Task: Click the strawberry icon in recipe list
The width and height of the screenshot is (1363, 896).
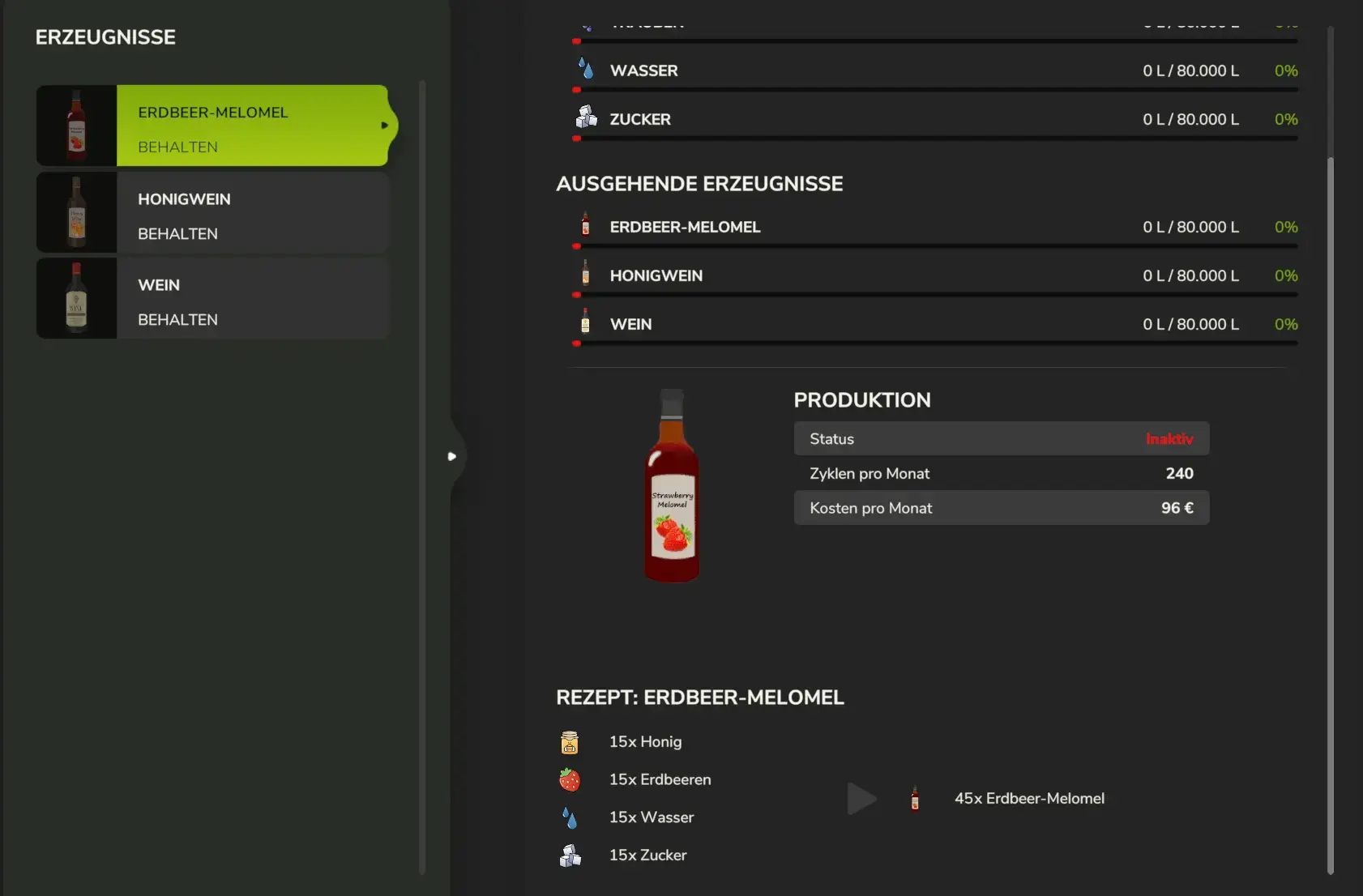Action: [x=570, y=779]
